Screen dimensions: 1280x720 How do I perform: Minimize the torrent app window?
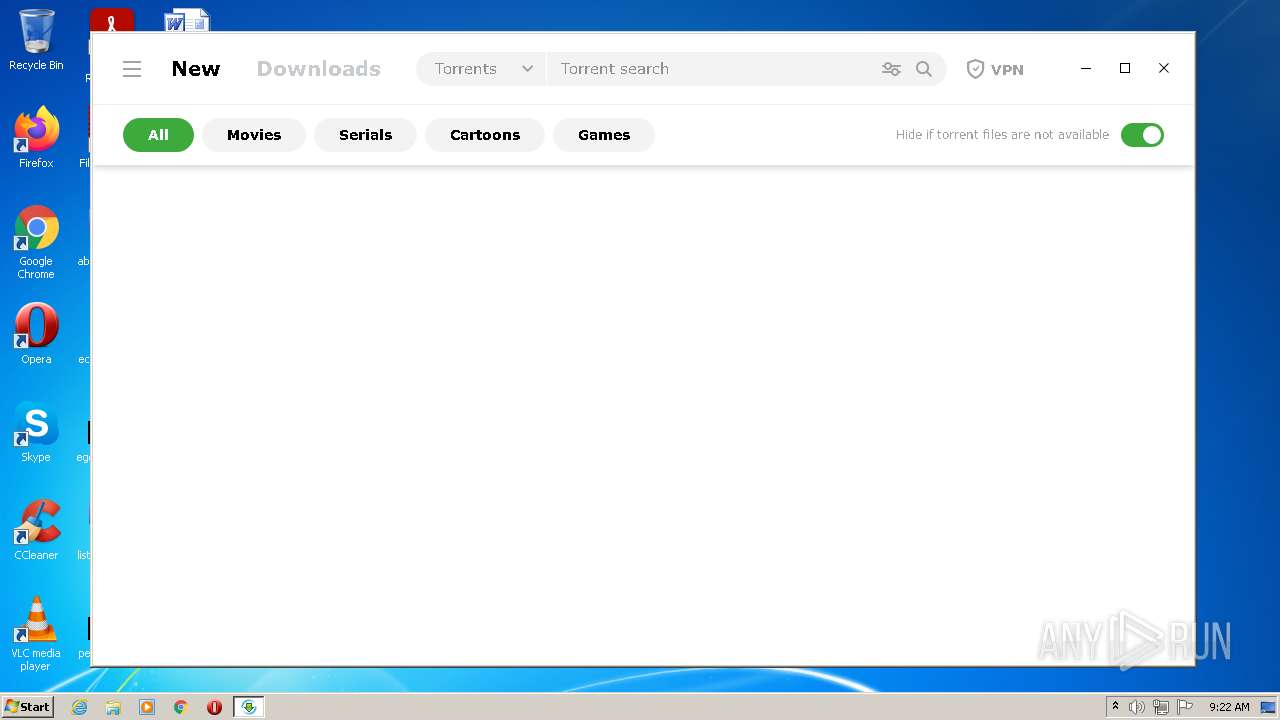pyautogui.click(x=1086, y=68)
